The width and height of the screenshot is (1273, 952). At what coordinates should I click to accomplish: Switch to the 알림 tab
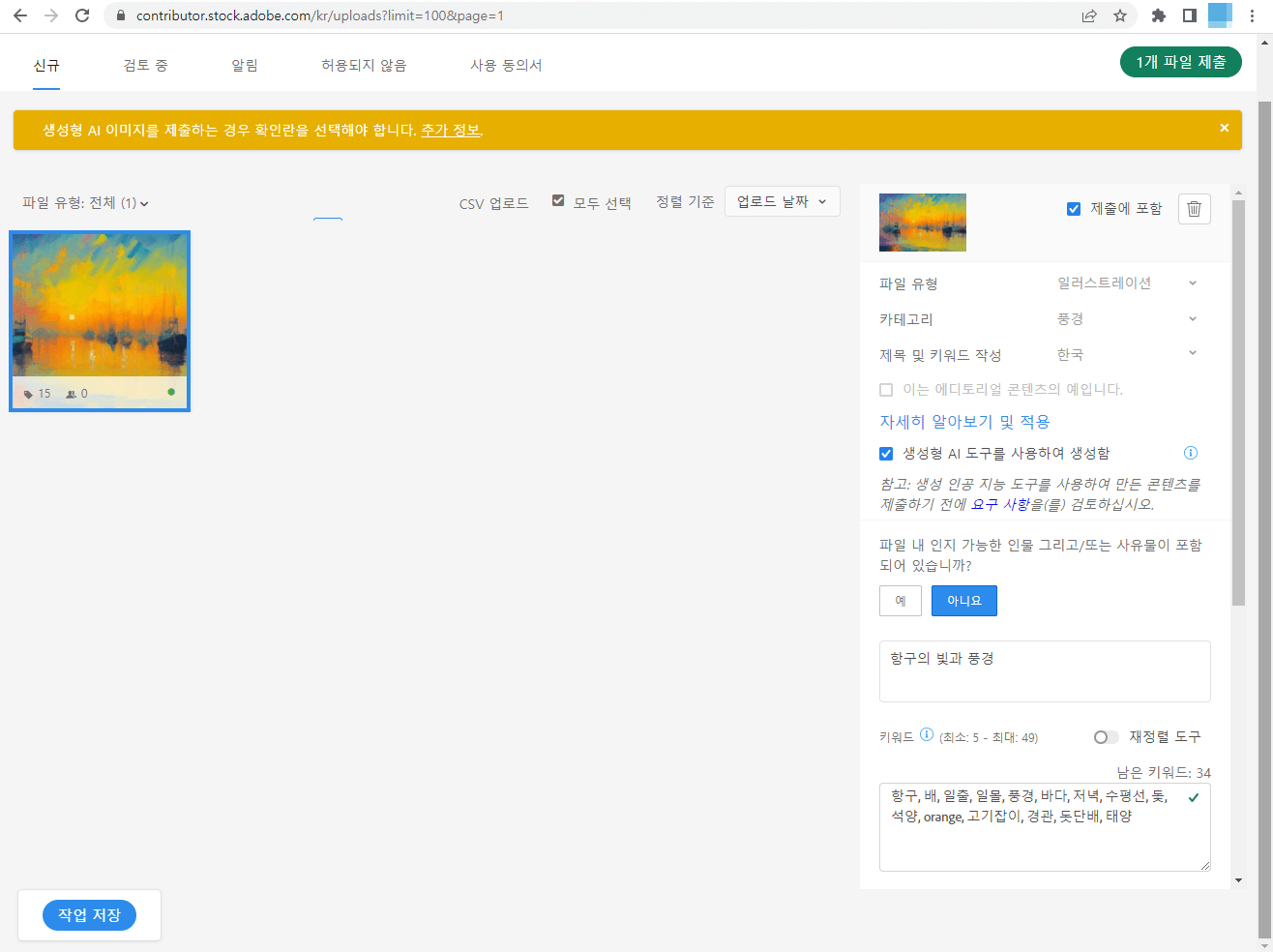pyautogui.click(x=245, y=65)
